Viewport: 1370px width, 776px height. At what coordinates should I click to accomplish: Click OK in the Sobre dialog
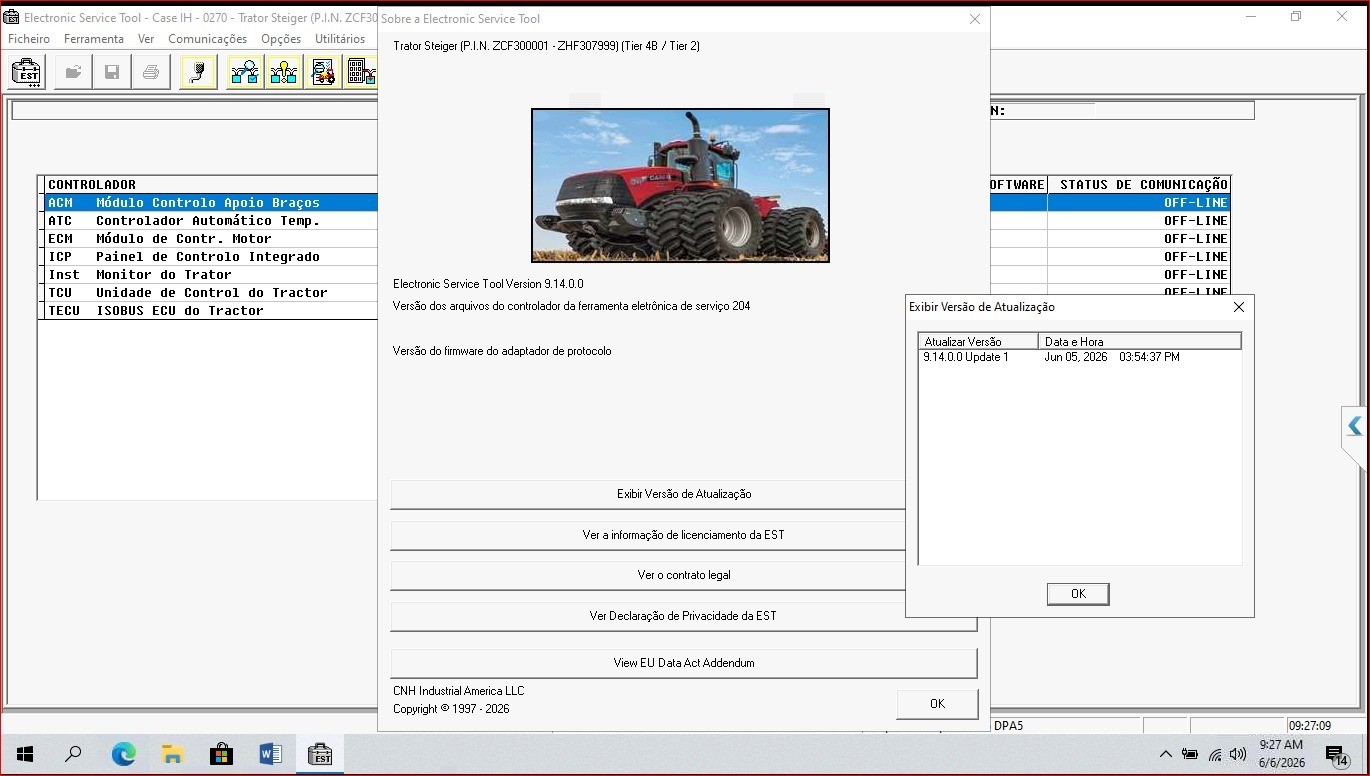pyautogui.click(x=937, y=704)
